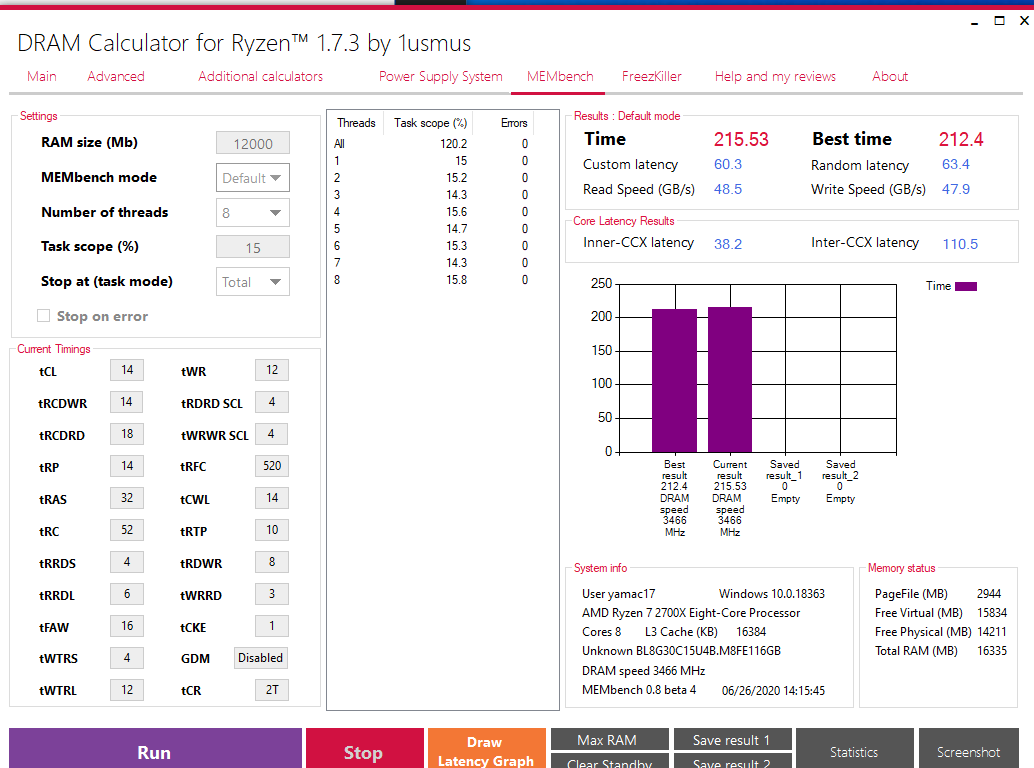The height and width of the screenshot is (768, 1034).
Task: Click the Max RAM button
Action: [608, 740]
